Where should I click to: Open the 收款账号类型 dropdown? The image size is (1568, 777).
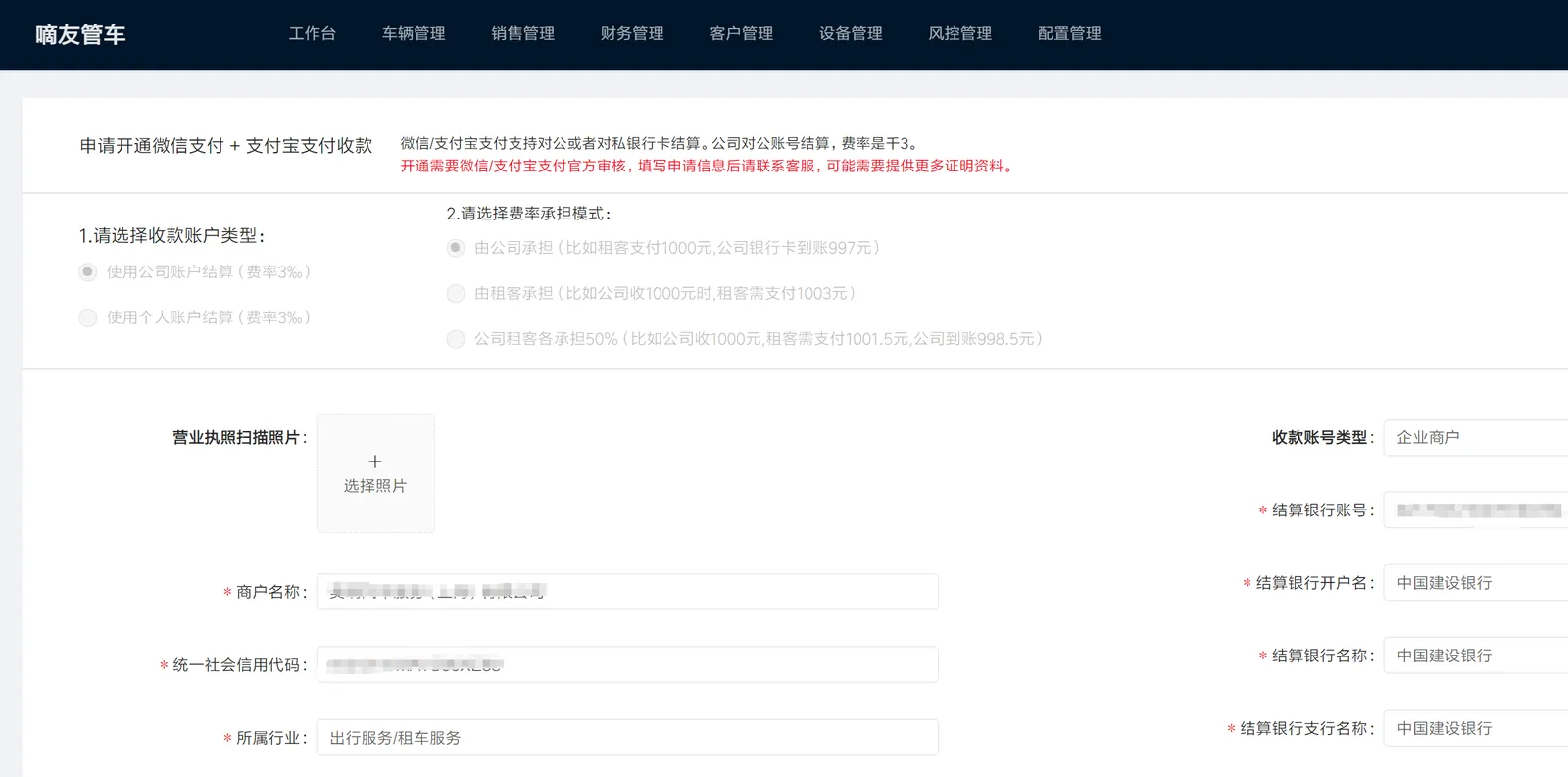[1476, 437]
